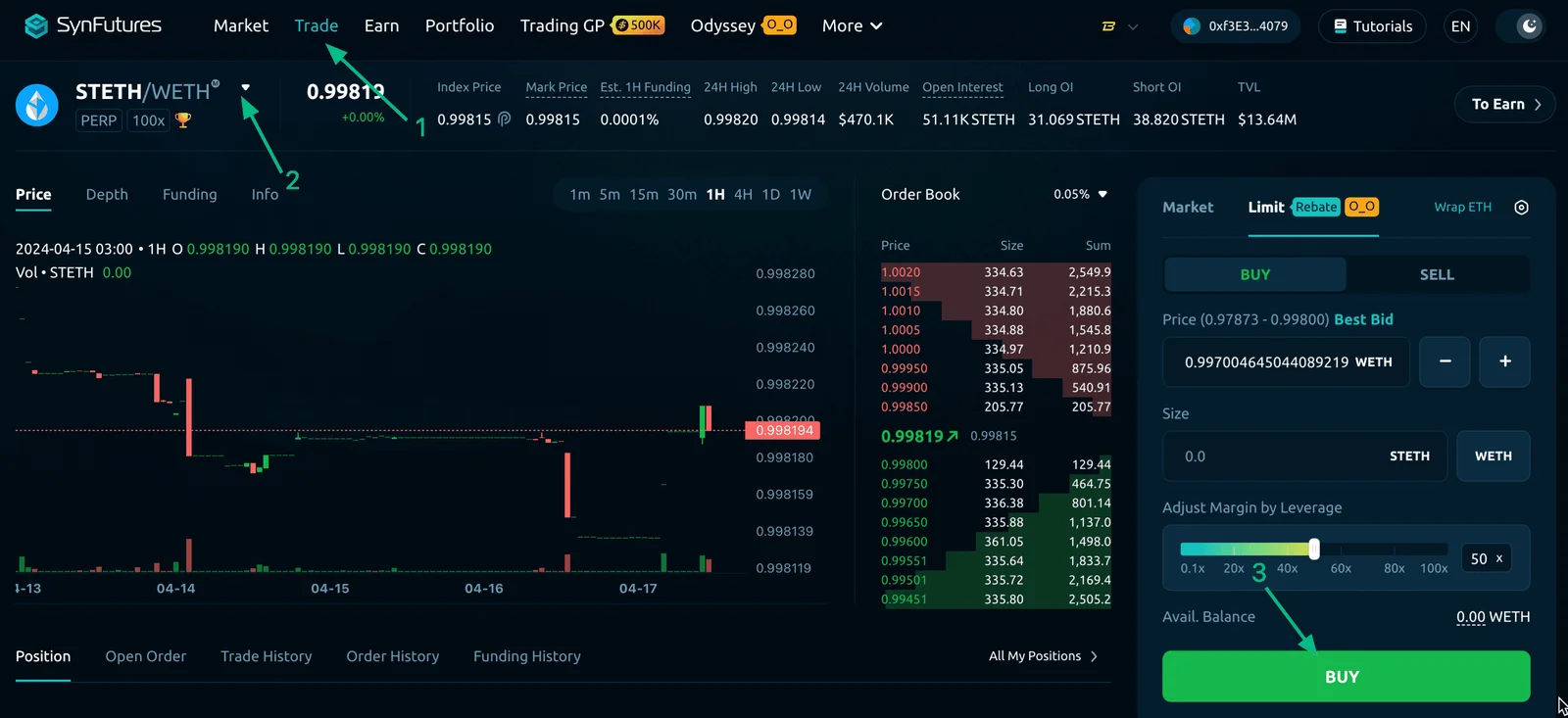
Task: Open All My Positions link
Action: coord(1043,656)
